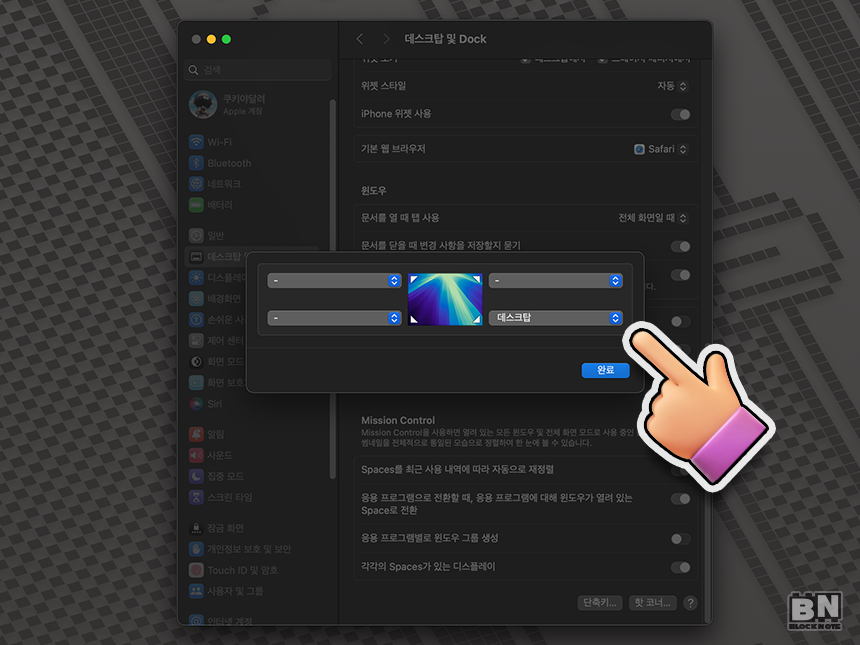Click the help question mark button

(691, 603)
